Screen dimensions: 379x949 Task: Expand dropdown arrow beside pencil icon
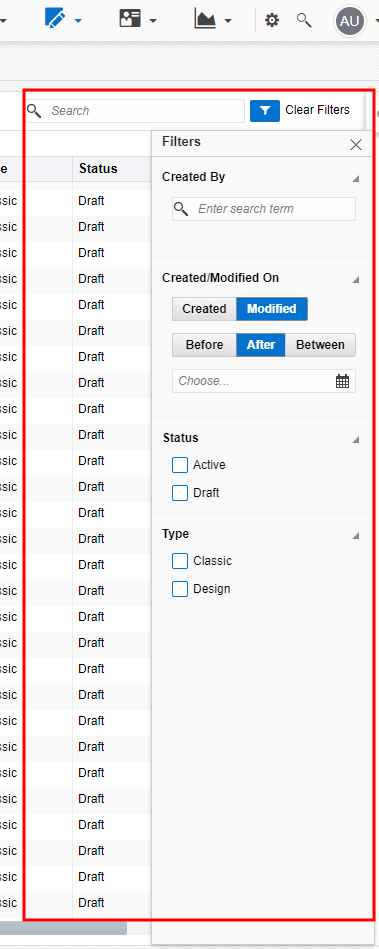(78, 21)
